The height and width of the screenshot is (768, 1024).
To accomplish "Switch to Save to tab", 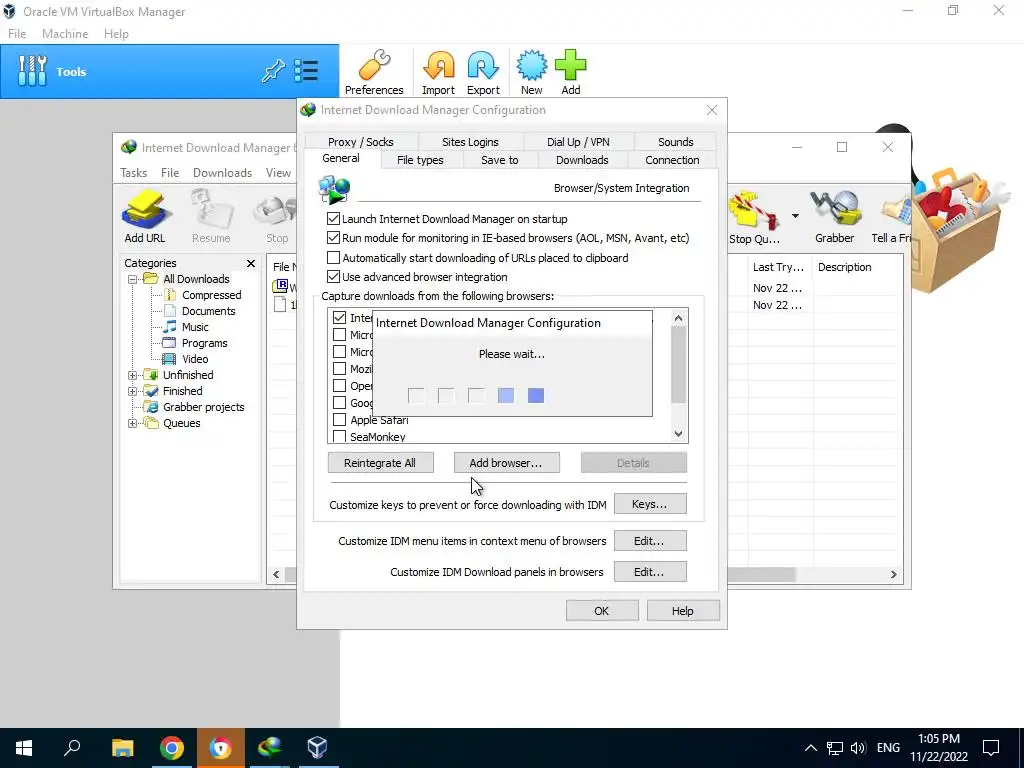I will click(500, 160).
